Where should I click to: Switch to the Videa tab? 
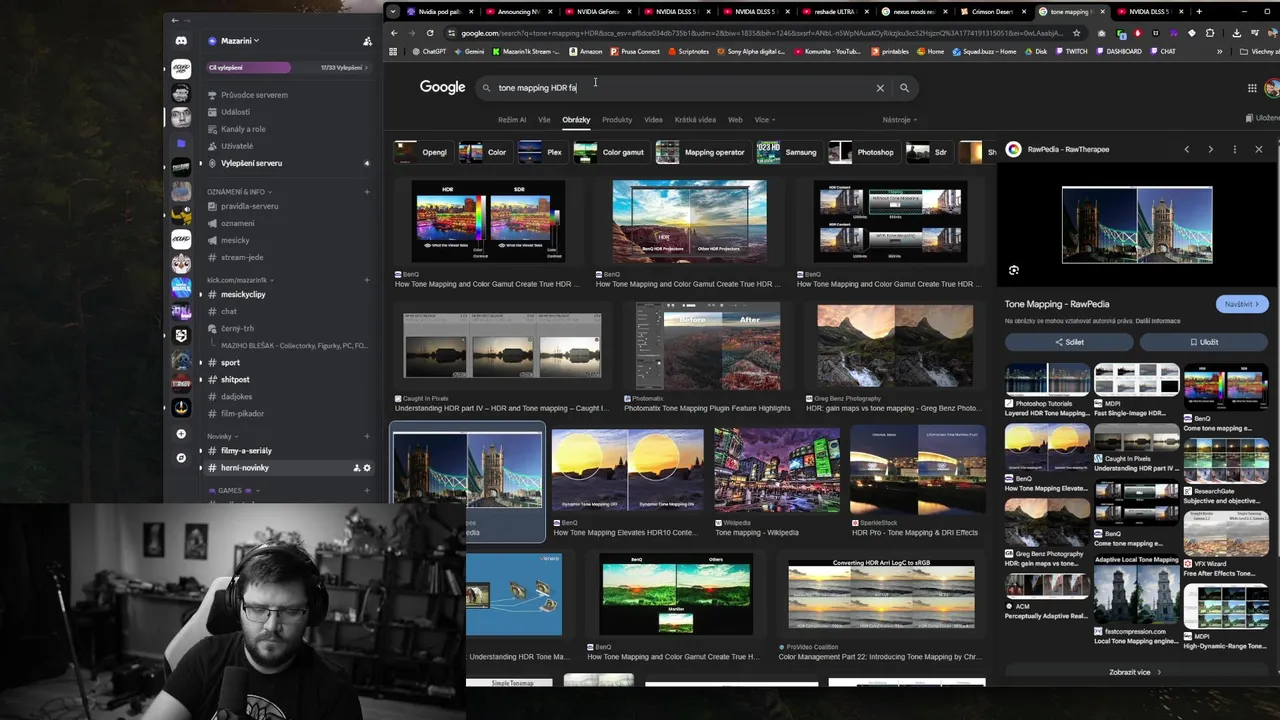point(653,120)
